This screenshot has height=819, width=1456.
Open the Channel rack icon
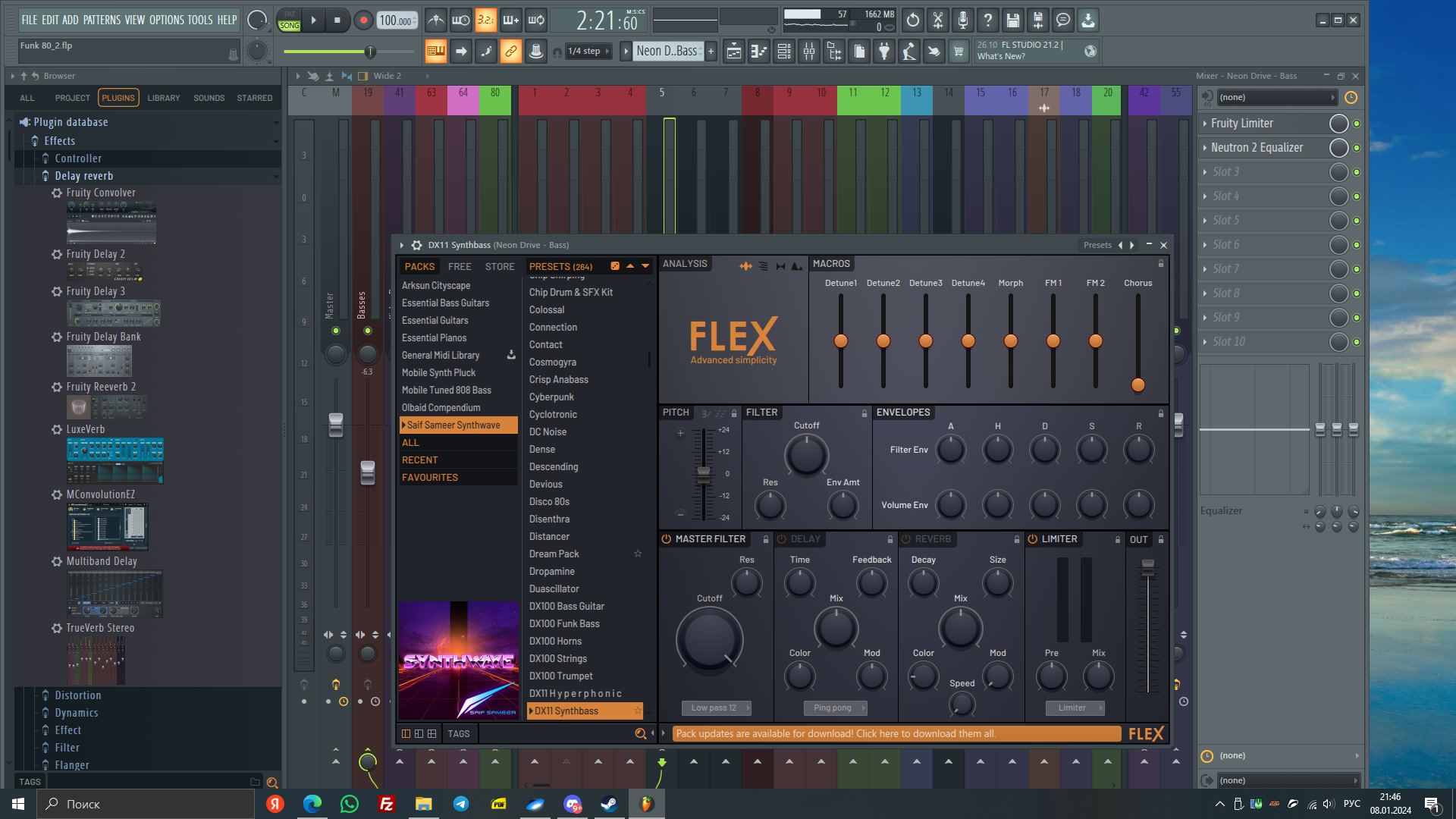tap(784, 52)
